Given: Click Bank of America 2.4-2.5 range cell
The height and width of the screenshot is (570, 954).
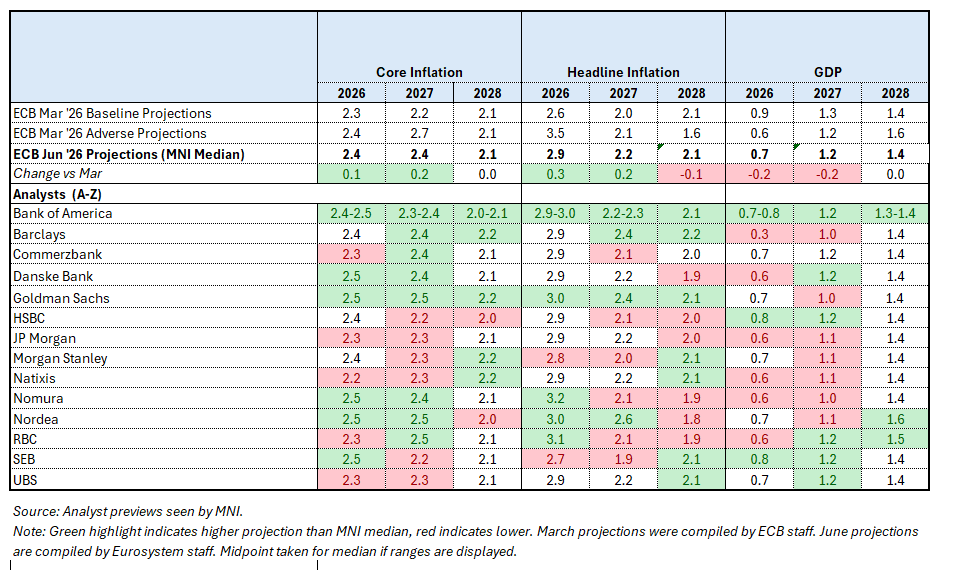Looking at the screenshot, I should [351, 214].
